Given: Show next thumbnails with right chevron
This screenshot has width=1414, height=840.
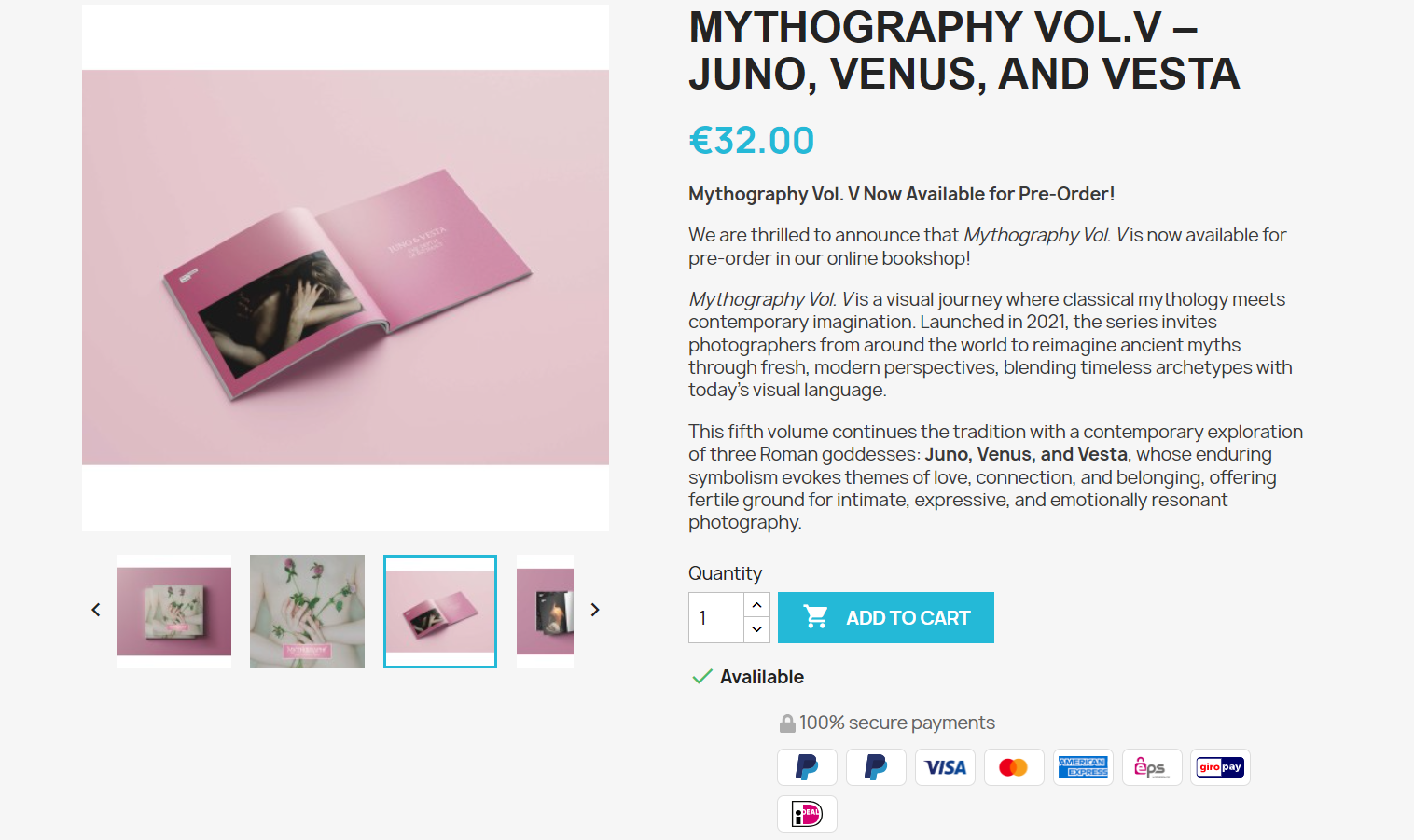Looking at the screenshot, I should tap(595, 610).
